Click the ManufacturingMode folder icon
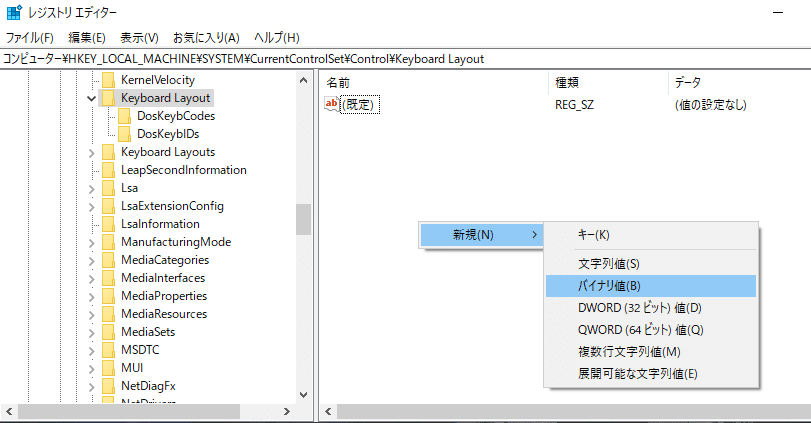Screen dimensions: 811x423 coord(108,242)
